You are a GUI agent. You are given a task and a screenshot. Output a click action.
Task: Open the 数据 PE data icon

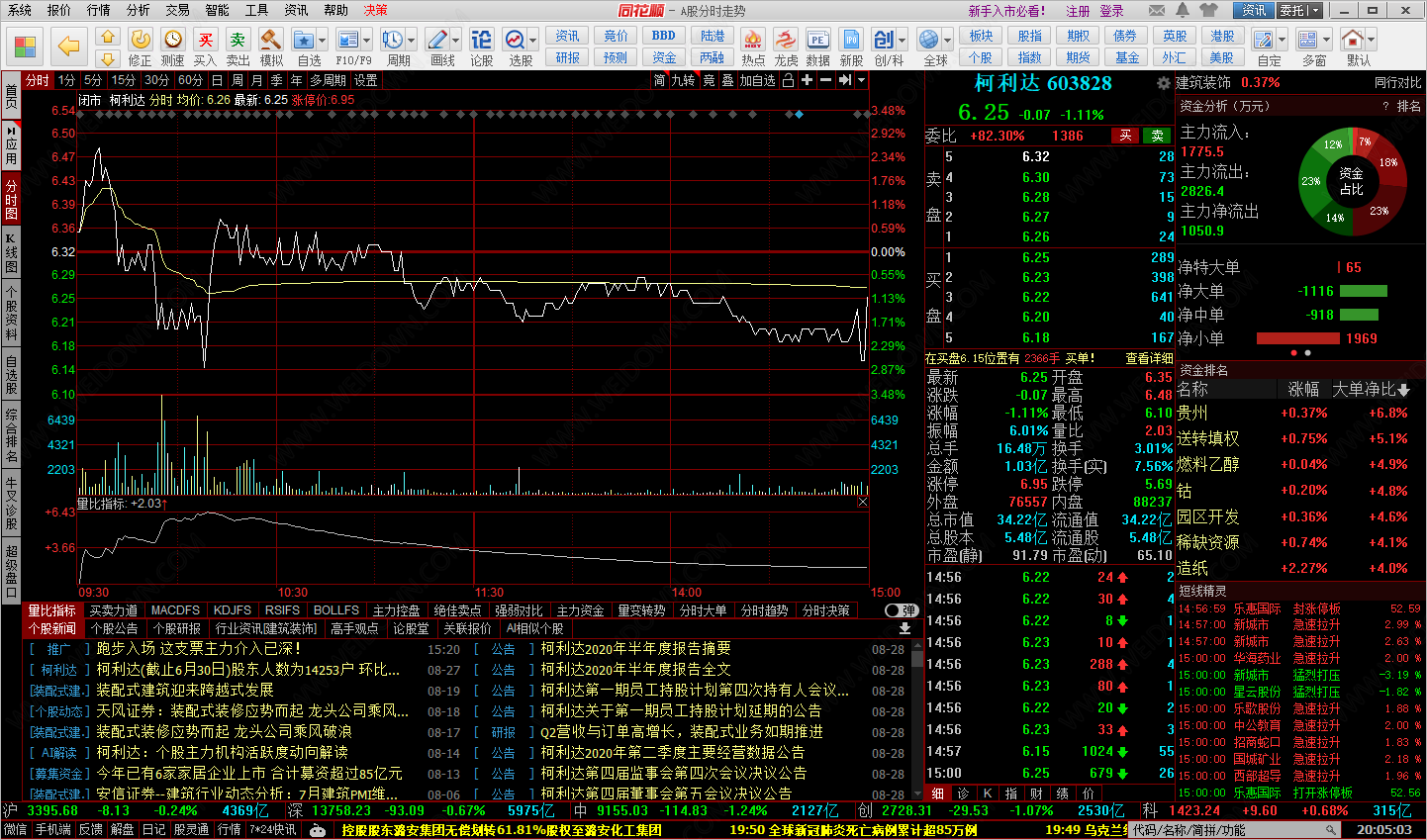click(817, 40)
